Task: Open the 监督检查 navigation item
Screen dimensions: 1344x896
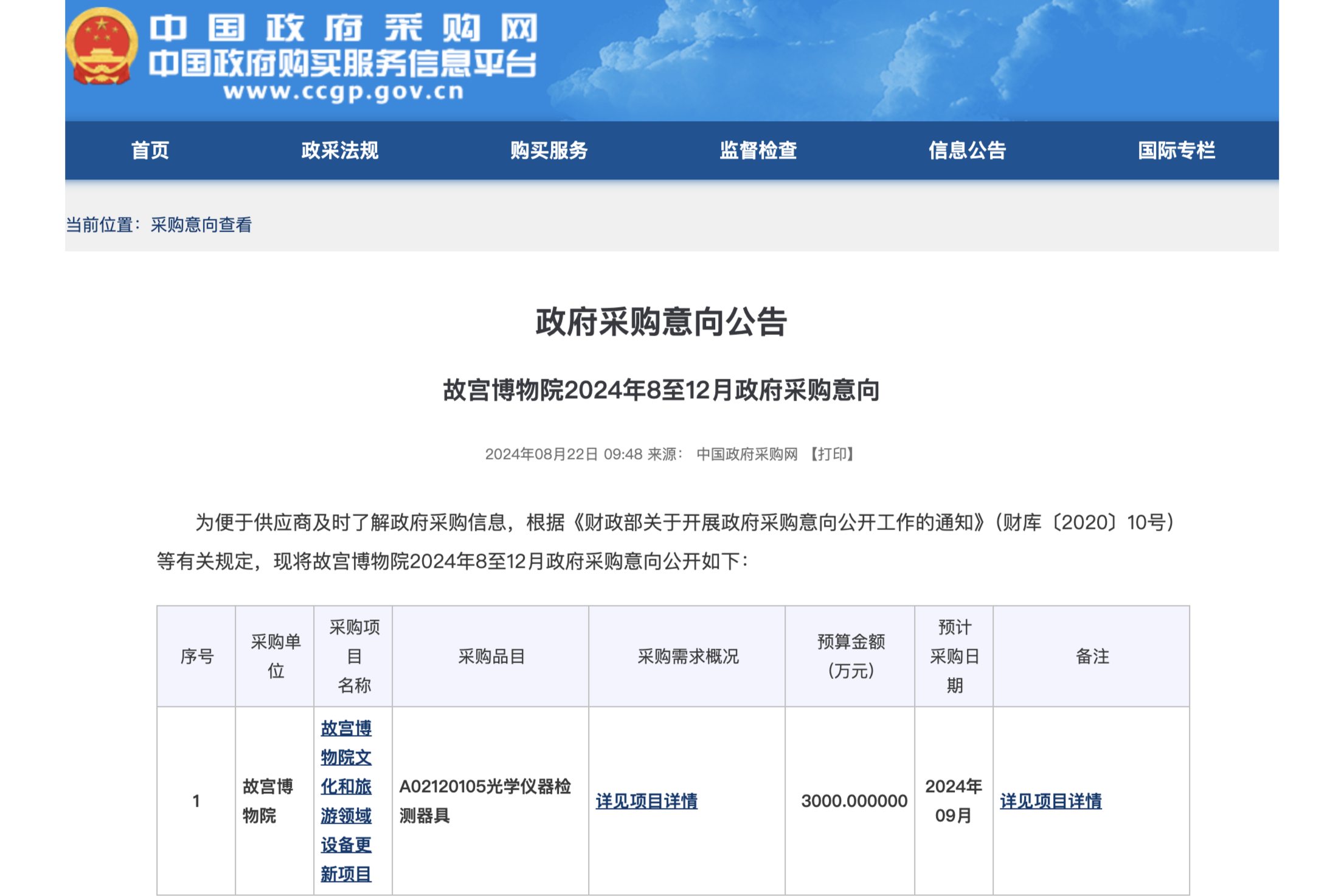Action: 758,150
